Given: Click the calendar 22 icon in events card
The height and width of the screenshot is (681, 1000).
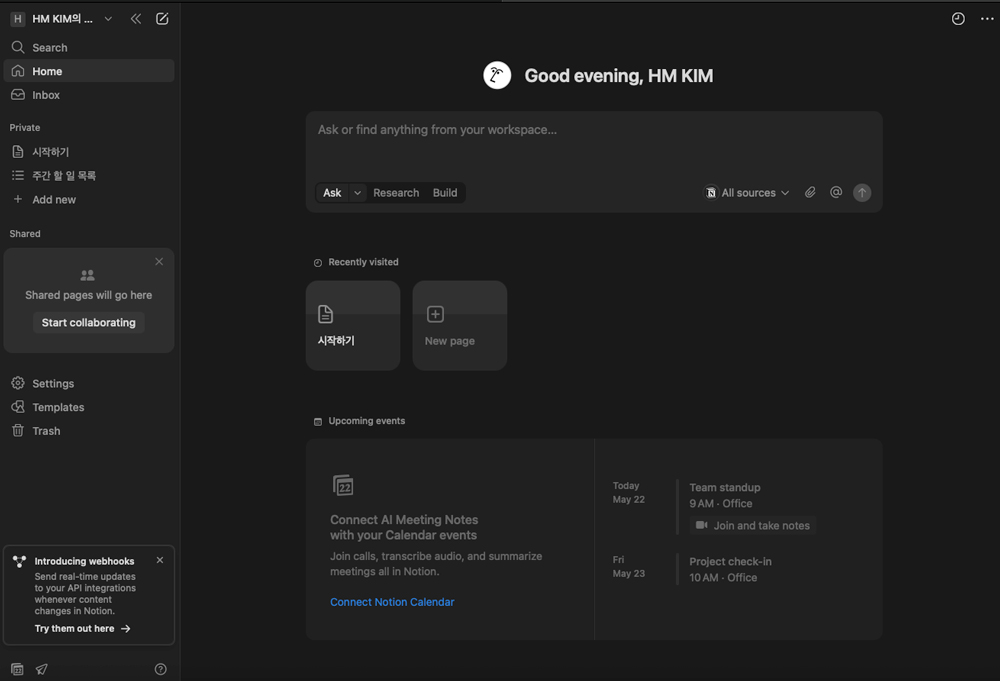Looking at the screenshot, I should 343,486.
